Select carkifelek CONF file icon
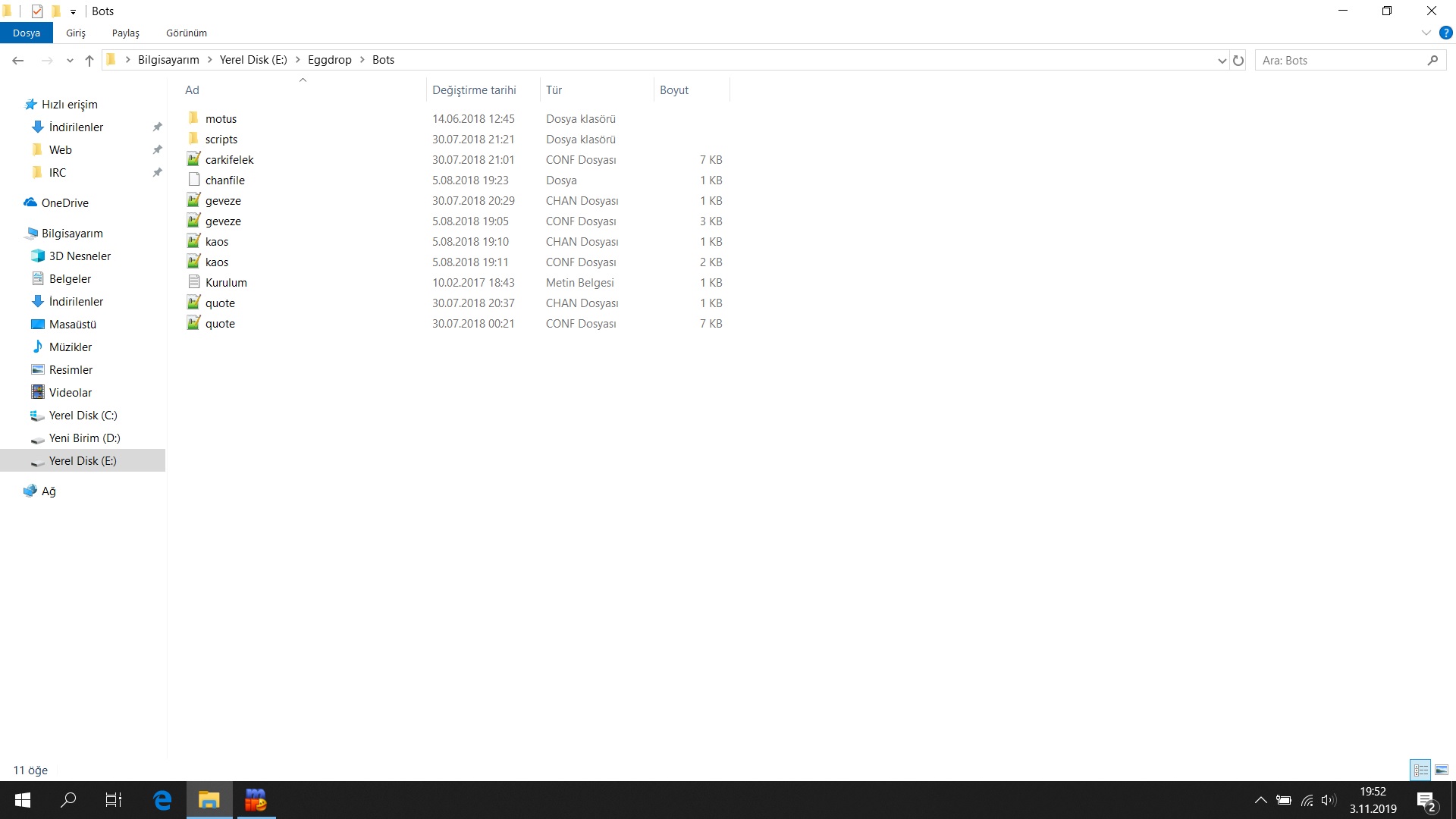Image resolution: width=1456 pixels, height=819 pixels. point(193,159)
